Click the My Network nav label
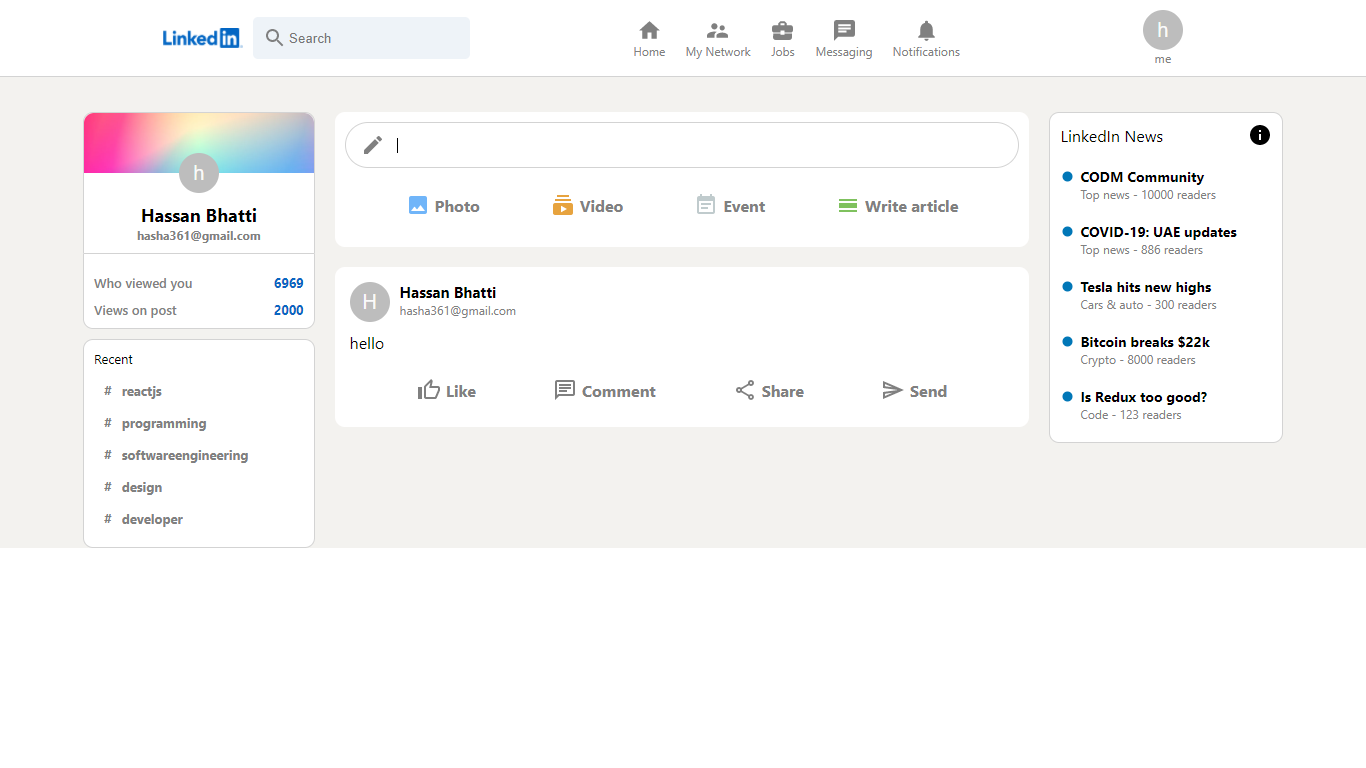This screenshot has width=1366, height=768. click(718, 52)
